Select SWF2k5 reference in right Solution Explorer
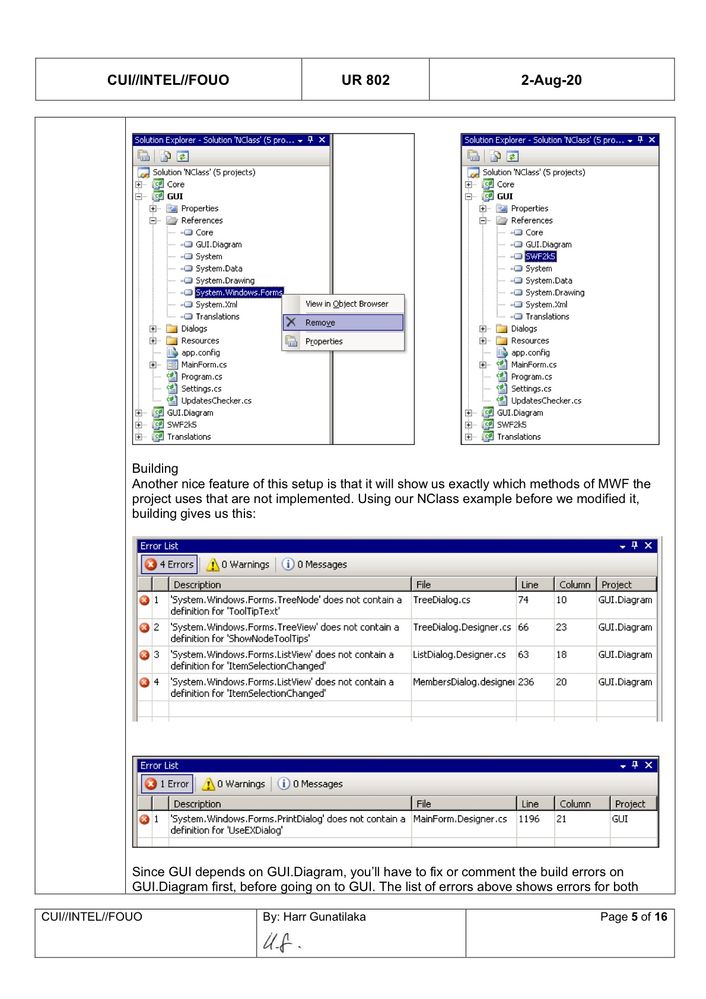 [540, 256]
